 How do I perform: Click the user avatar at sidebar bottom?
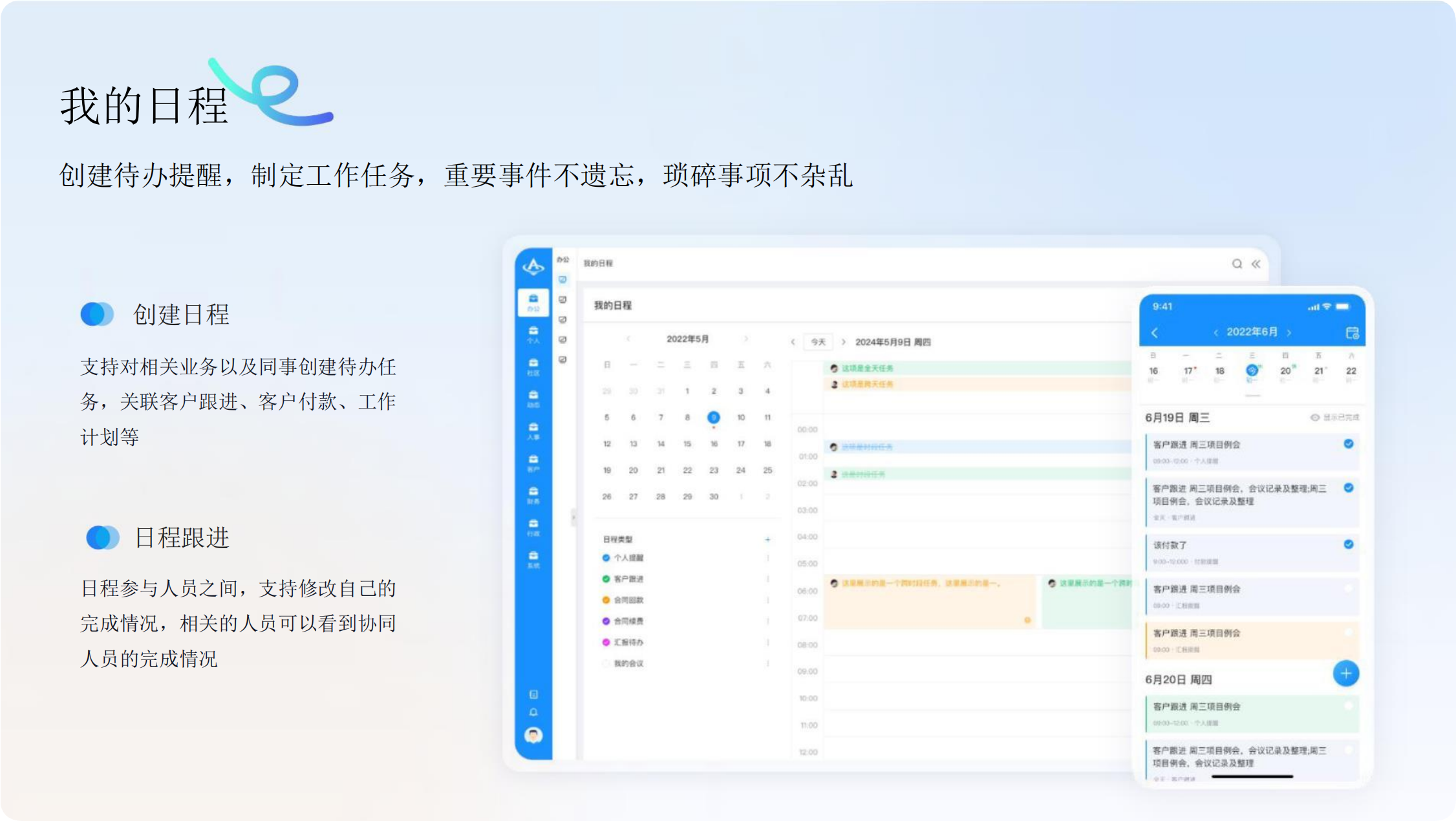(533, 735)
